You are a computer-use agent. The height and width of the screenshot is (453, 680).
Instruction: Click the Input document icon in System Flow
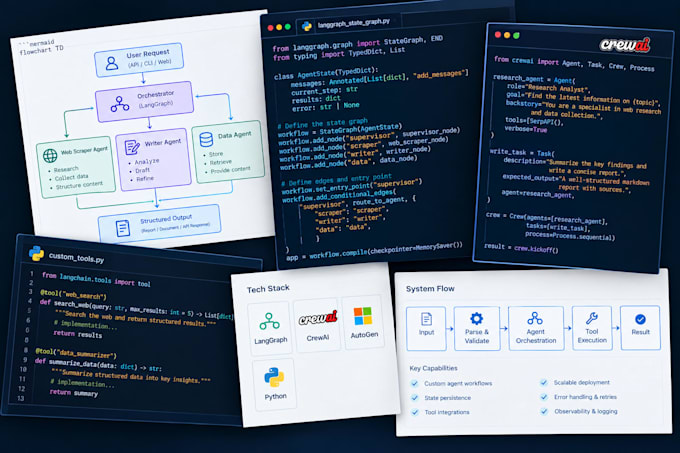[426, 319]
